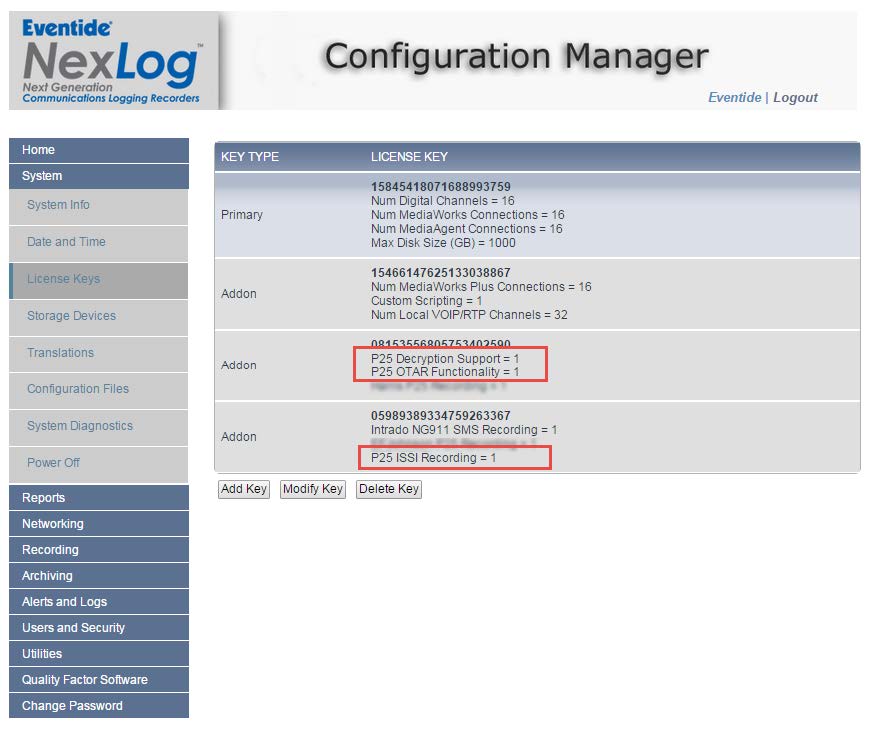Open the Home menu item

pyautogui.click(x=98, y=150)
